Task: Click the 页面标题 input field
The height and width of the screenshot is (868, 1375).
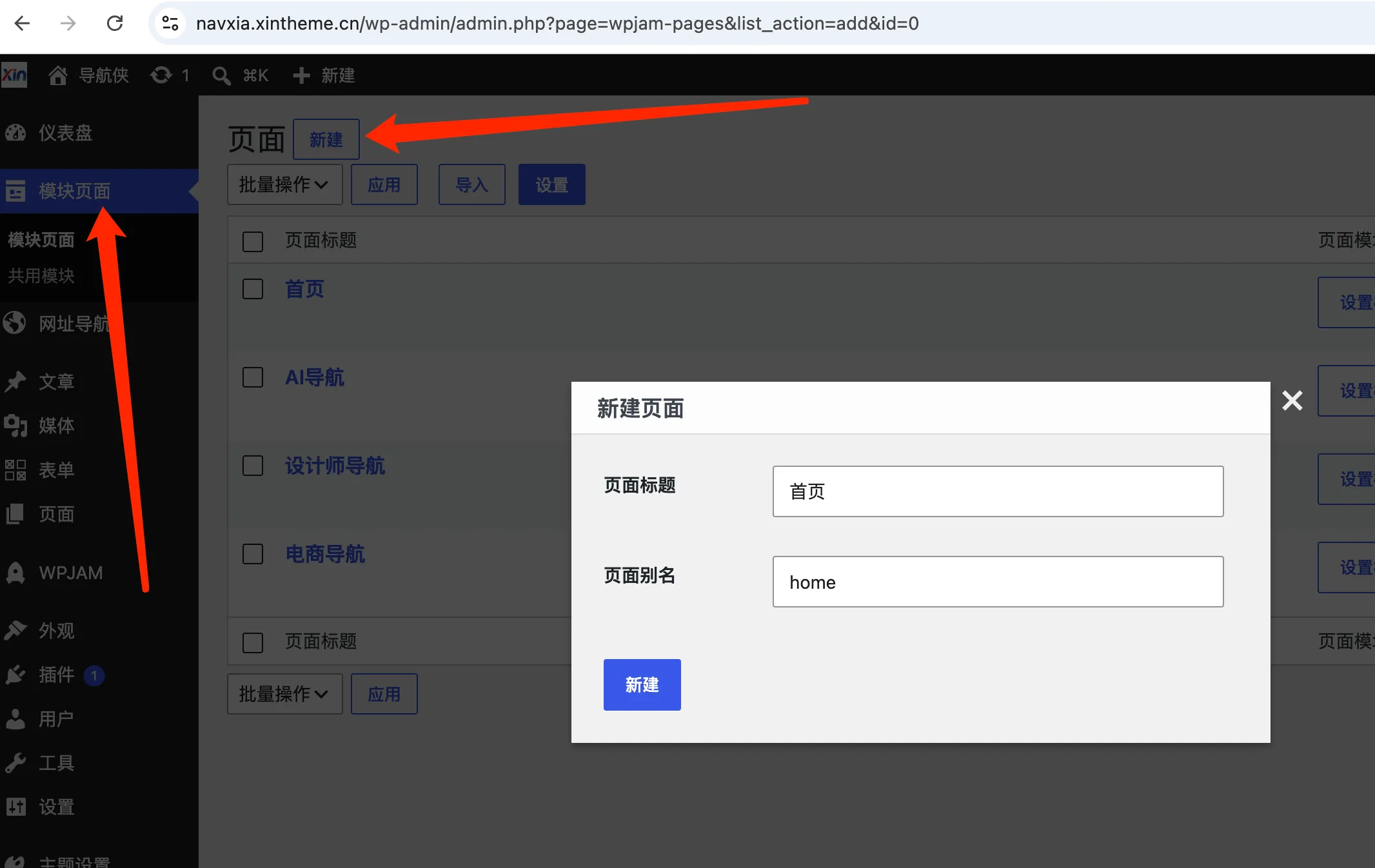Action: tap(998, 491)
